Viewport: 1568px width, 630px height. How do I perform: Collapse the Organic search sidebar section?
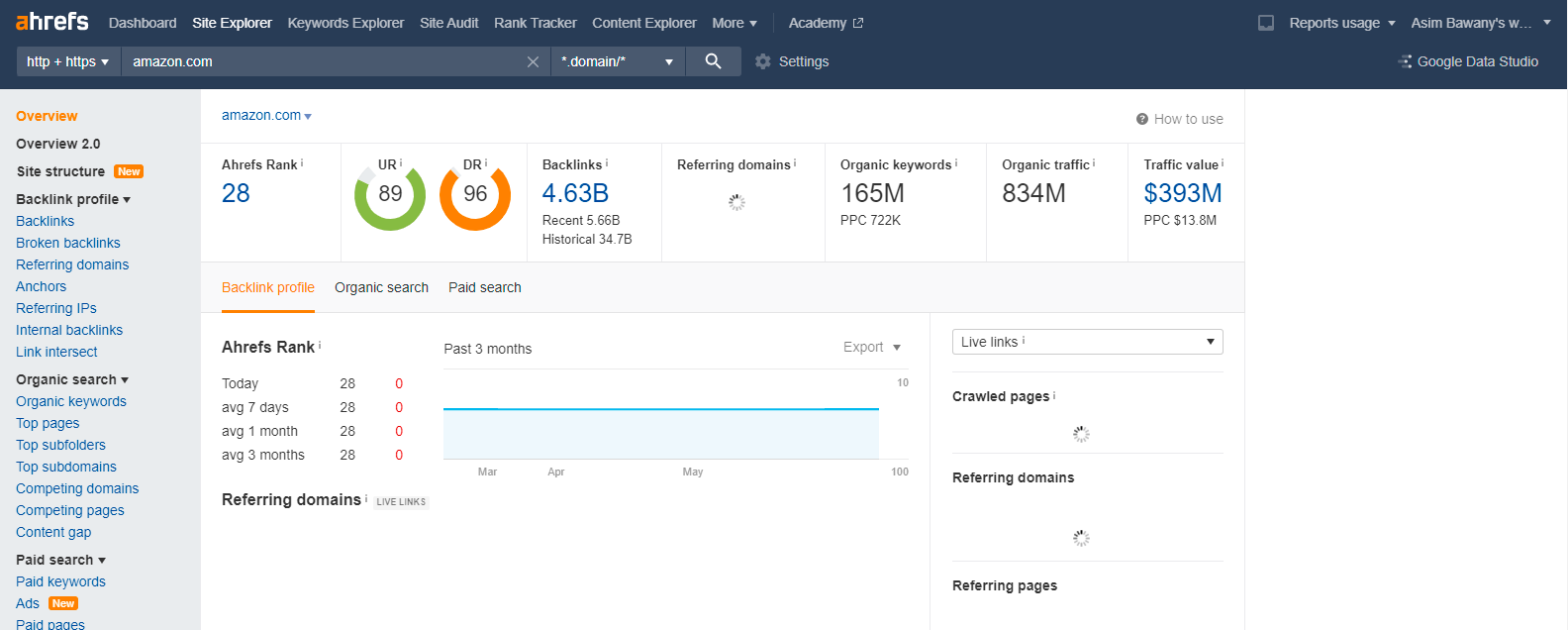click(x=72, y=379)
